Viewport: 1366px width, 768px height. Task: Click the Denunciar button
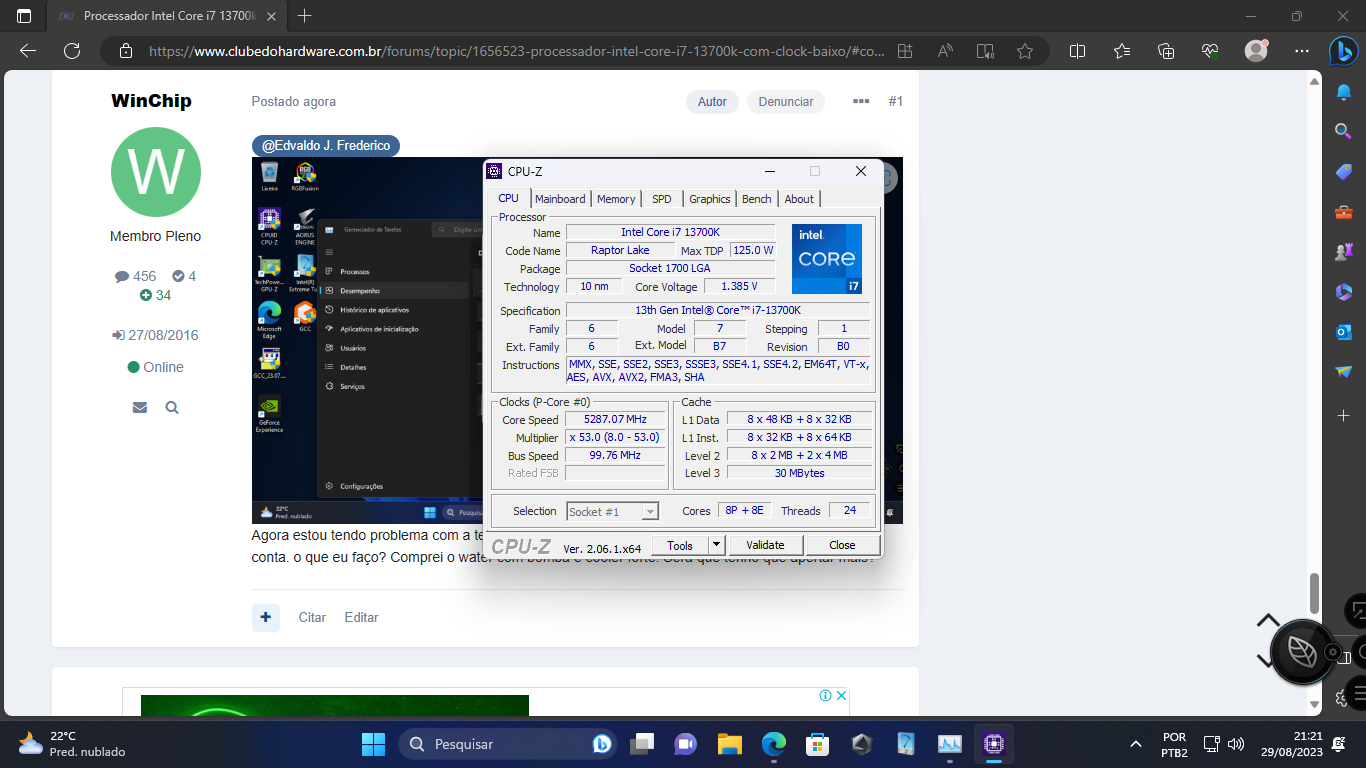786,102
